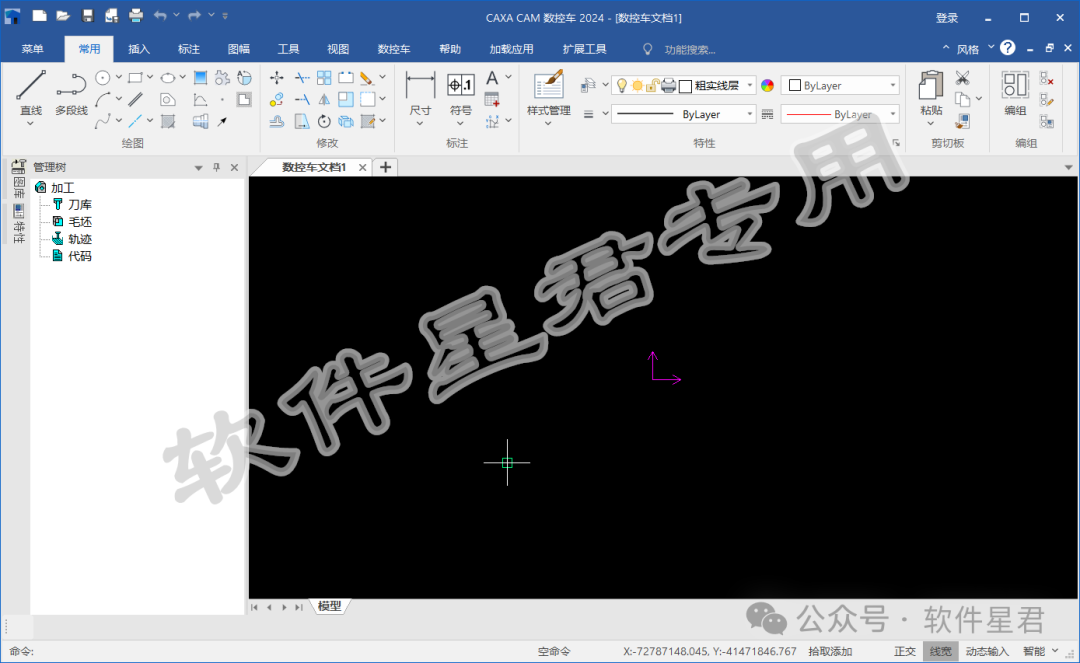Select the gradient fill tool
Image resolution: width=1080 pixels, height=663 pixels.
[200, 78]
